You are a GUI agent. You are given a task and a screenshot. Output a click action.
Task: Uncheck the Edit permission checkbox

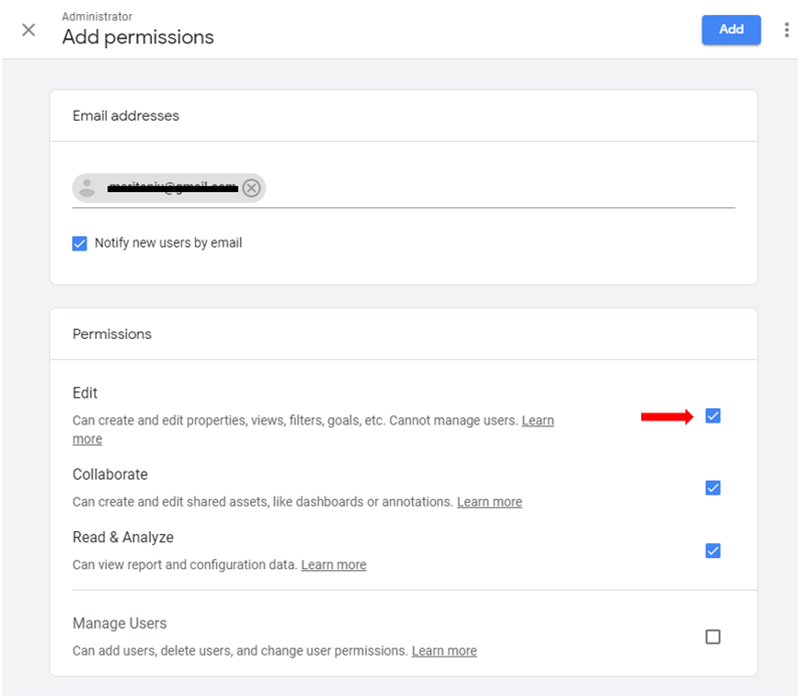713,416
